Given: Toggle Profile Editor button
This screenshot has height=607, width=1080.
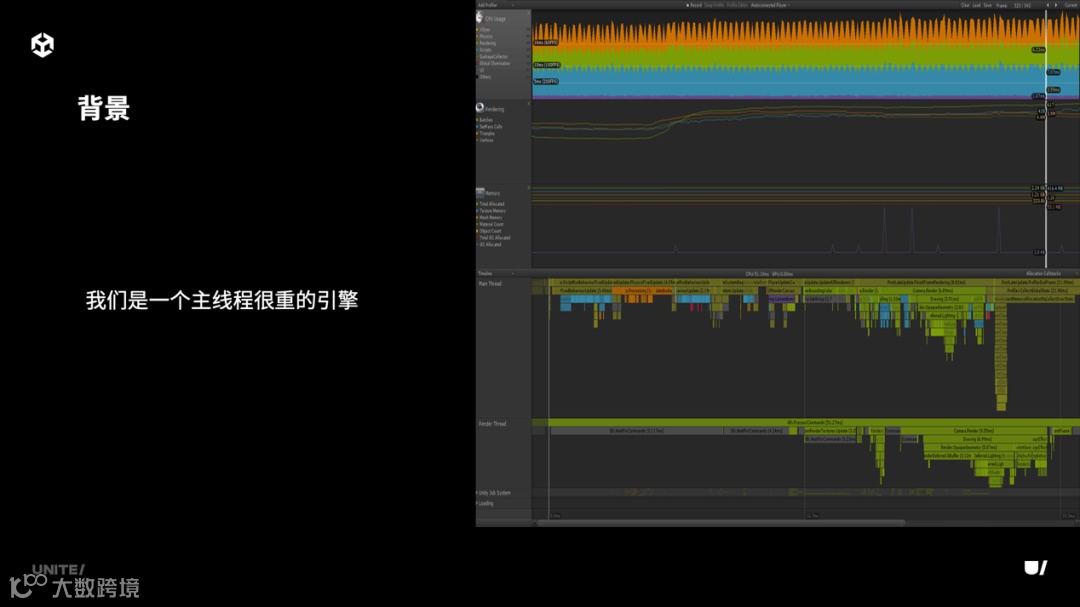Looking at the screenshot, I should (x=737, y=5).
